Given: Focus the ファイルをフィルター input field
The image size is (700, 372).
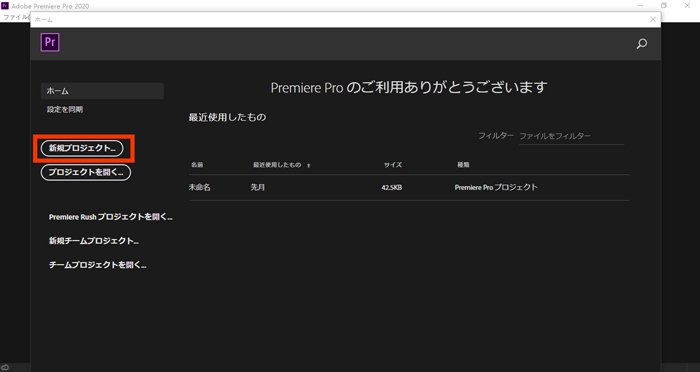Looking at the screenshot, I should 571,136.
